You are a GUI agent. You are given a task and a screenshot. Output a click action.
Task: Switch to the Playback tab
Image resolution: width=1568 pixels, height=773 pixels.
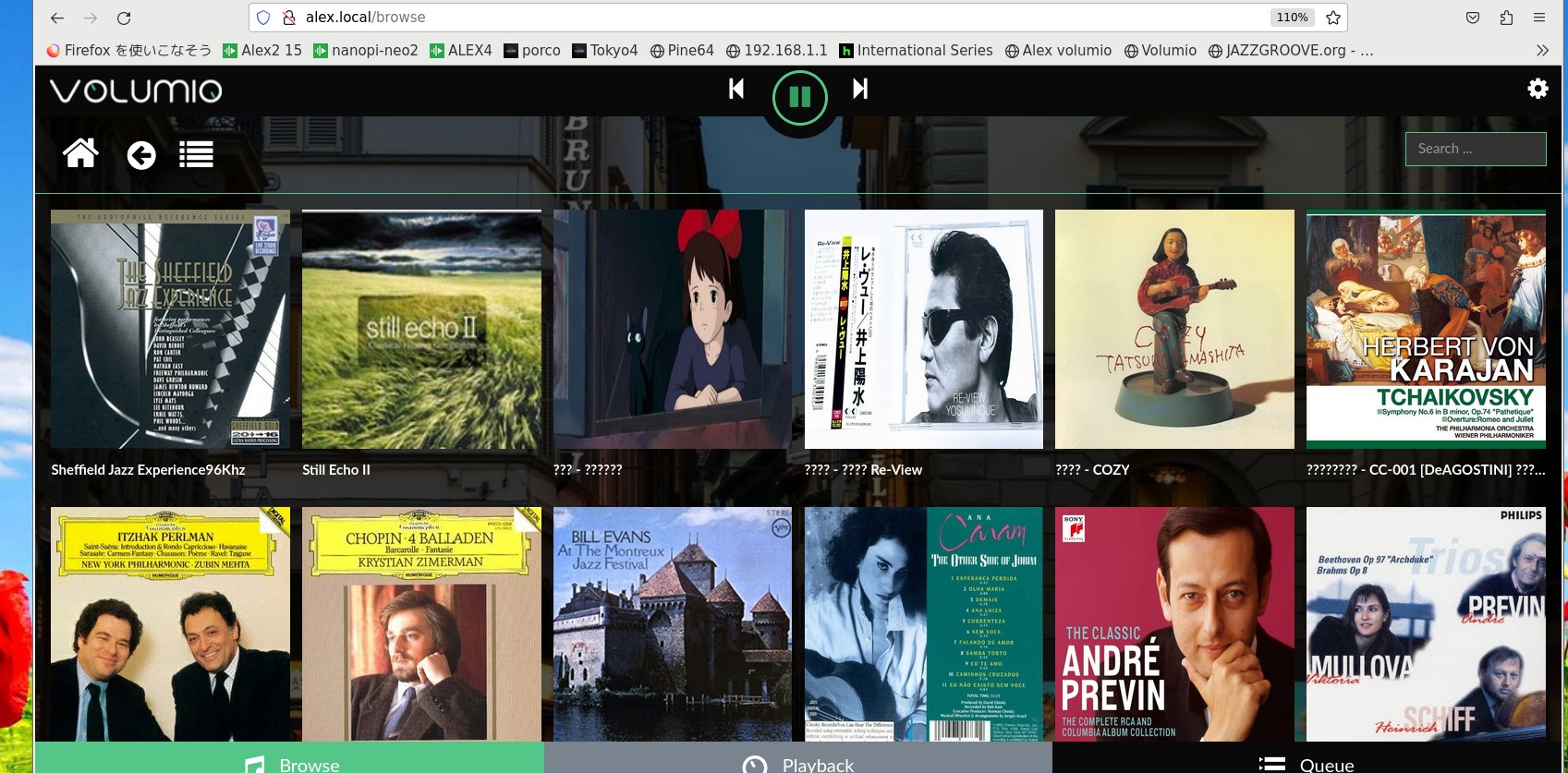tap(798, 757)
